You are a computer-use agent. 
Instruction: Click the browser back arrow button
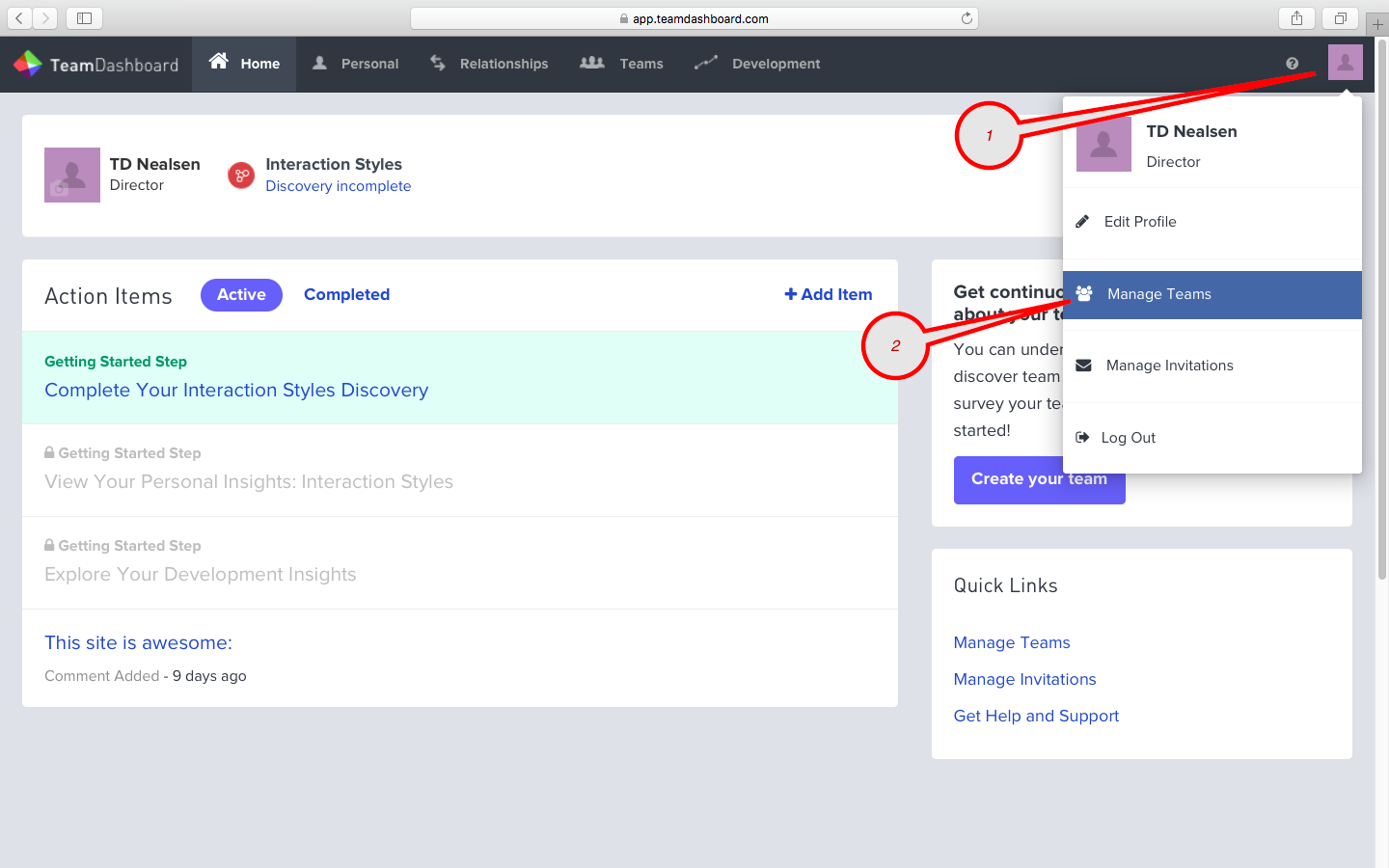(x=19, y=18)
